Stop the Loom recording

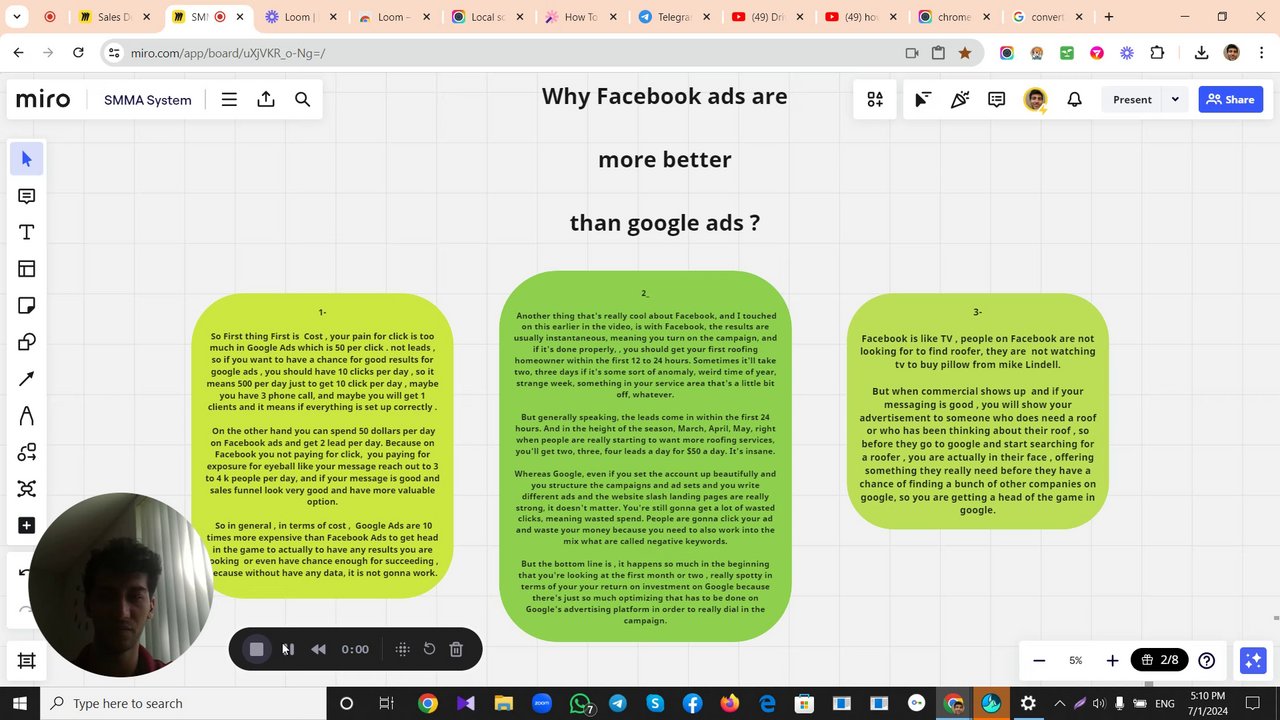click(x=256, y=649)
